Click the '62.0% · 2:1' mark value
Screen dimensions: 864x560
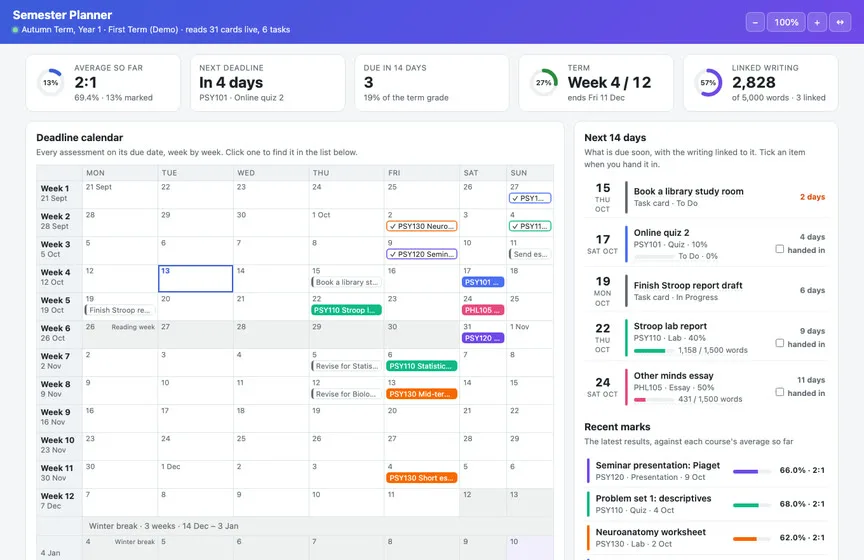(x=802, y=537)
